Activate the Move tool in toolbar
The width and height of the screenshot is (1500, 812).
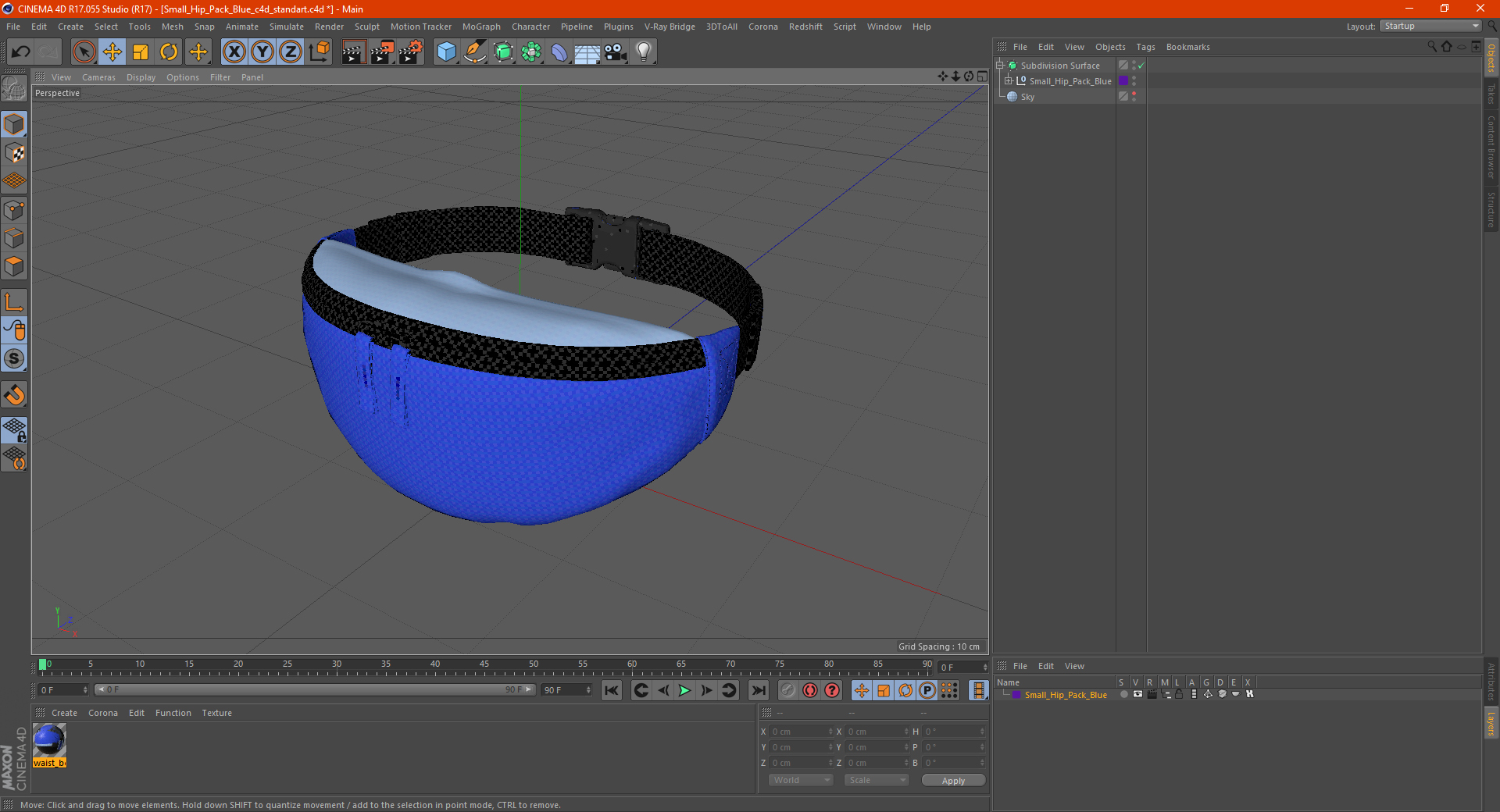point(112,52)
